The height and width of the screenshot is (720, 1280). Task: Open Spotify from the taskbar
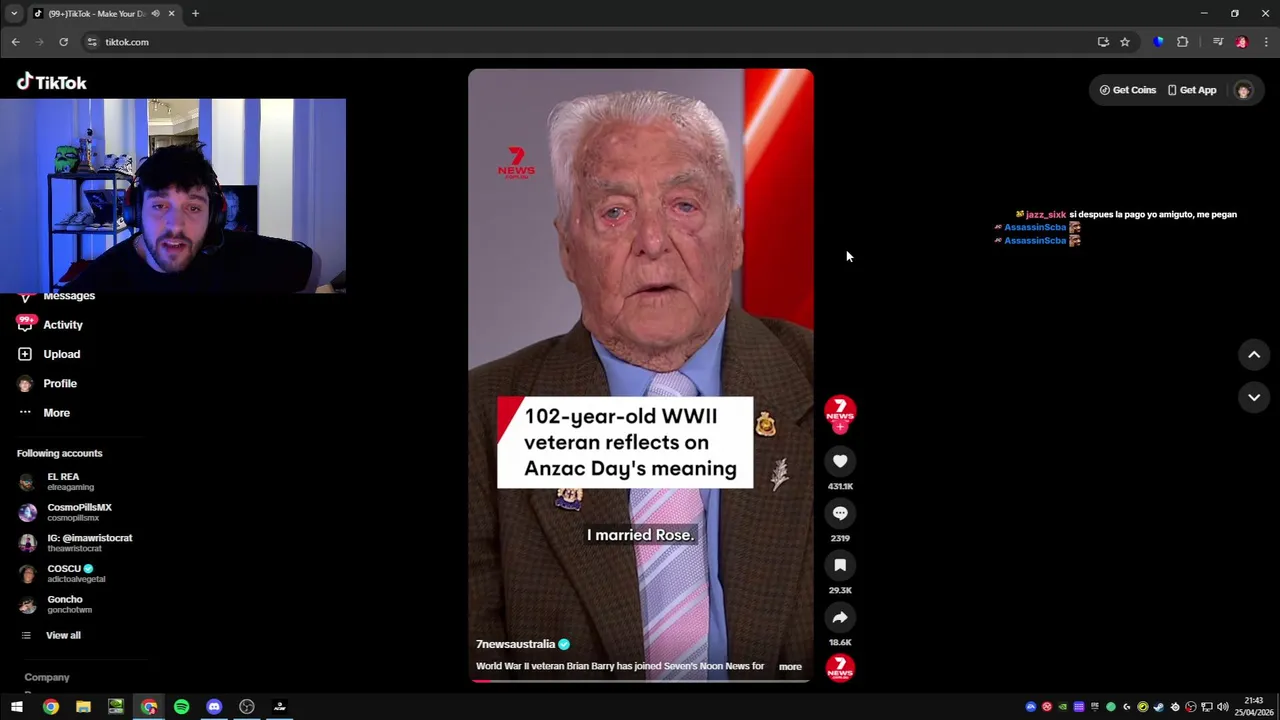point(181,707)
